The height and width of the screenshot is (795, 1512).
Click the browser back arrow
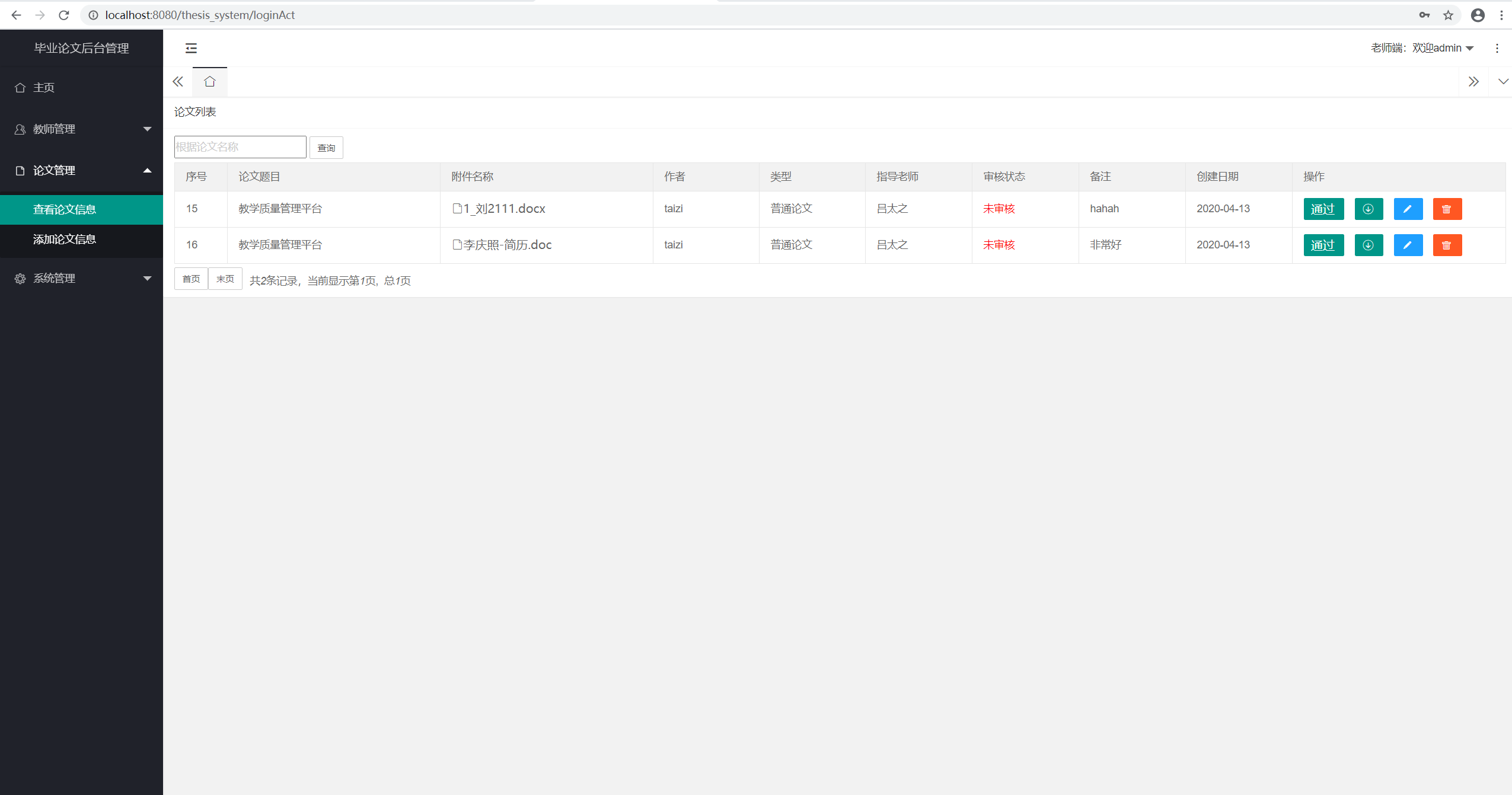click(x=16, y=15)
